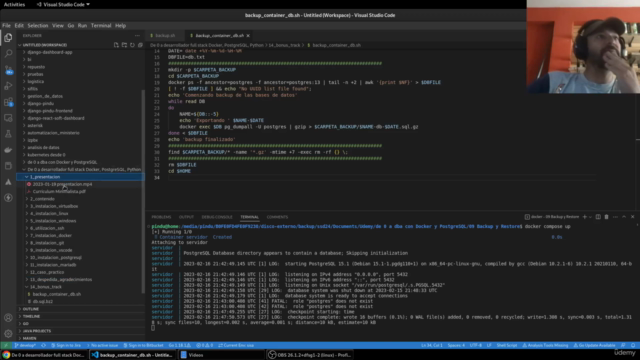Open the Run and Debug view

(8, 86)
